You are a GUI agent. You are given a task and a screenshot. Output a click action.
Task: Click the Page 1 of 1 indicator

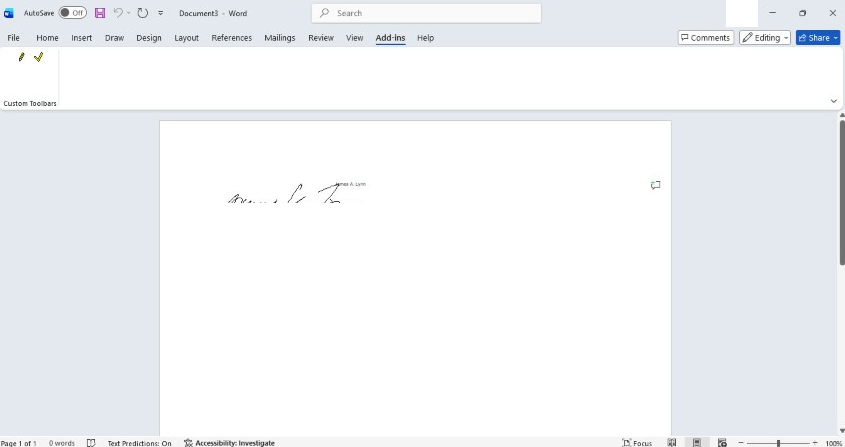pyautogui.click(x=19, y=443)
